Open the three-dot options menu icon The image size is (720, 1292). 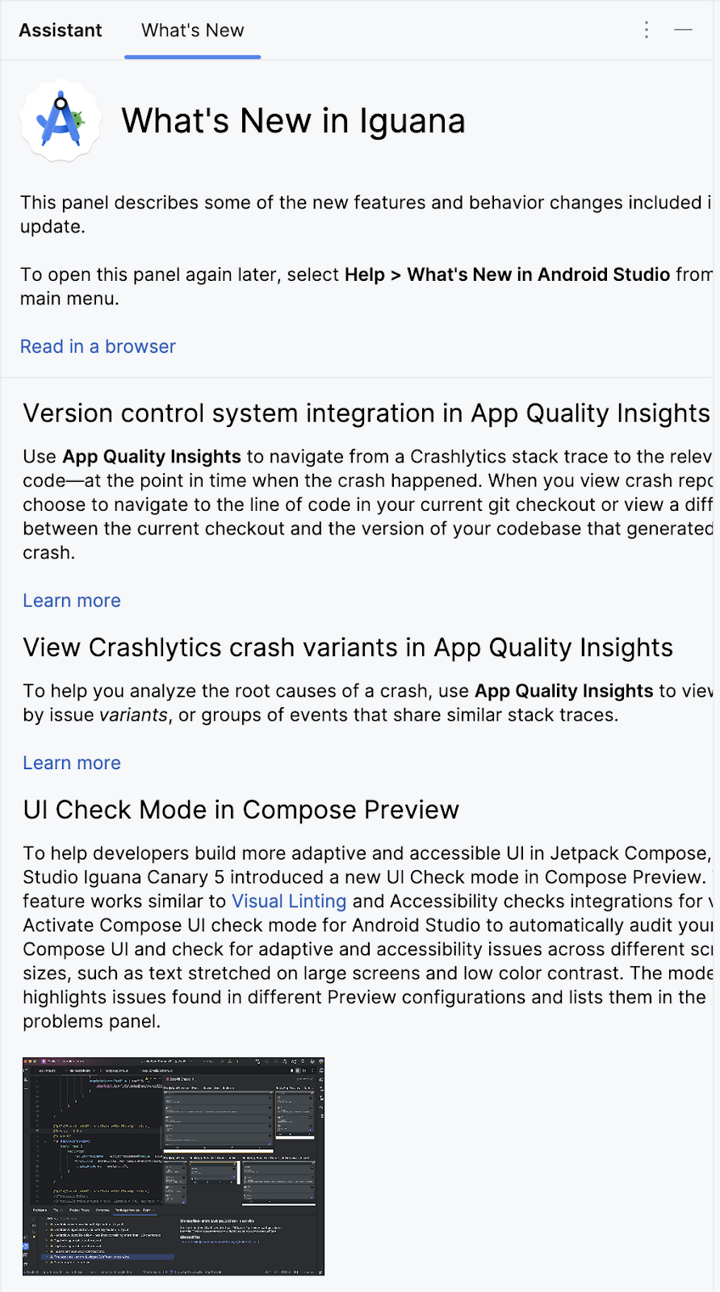(646, 30)
